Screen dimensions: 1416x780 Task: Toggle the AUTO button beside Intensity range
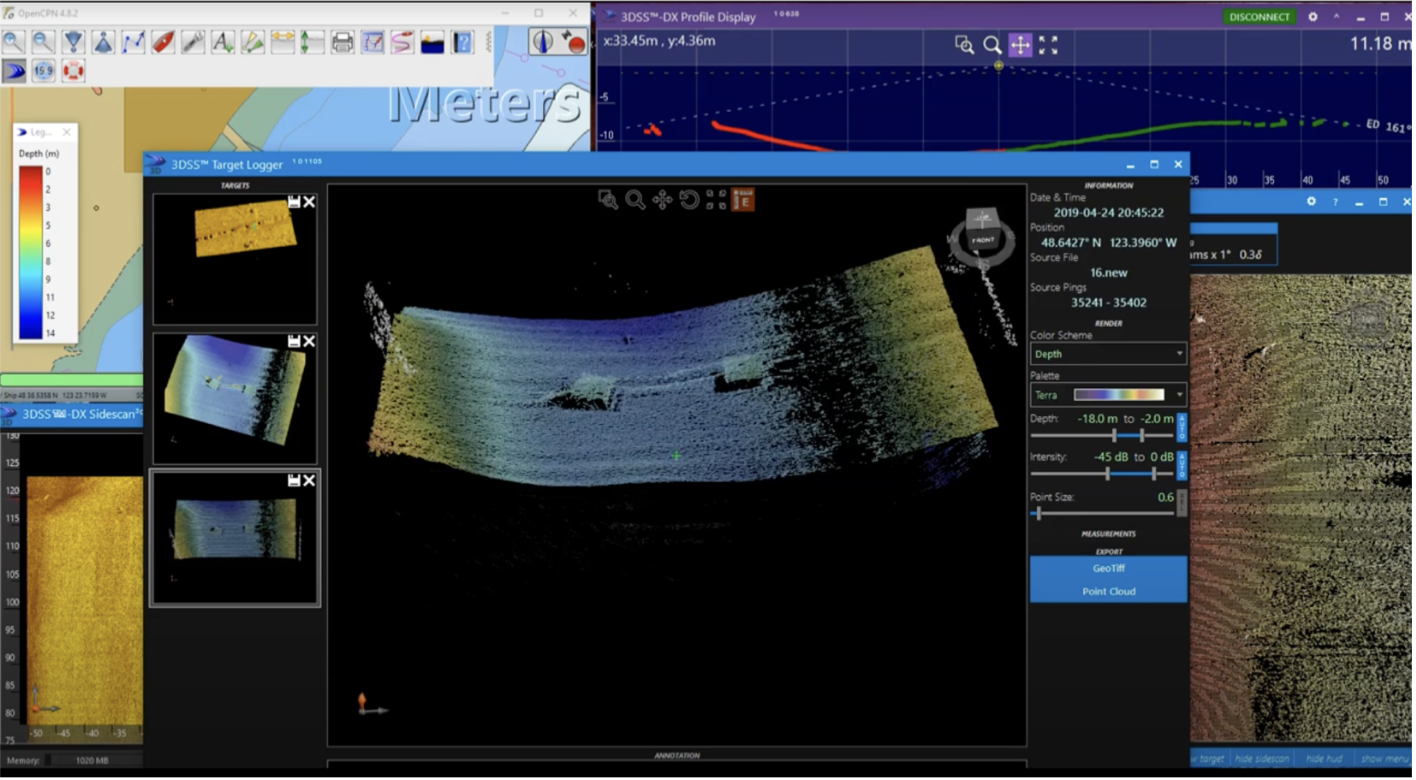click(1182, 465)
